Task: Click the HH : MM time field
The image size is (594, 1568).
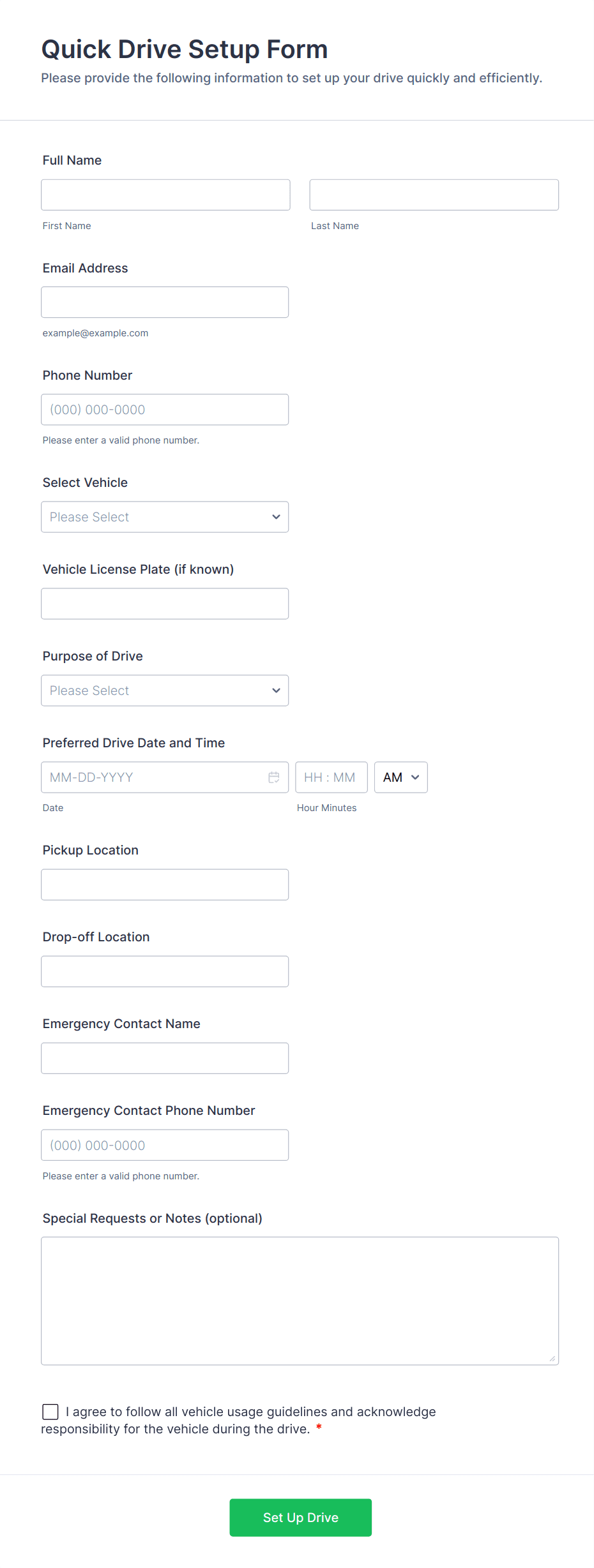Action: click(x=331, y=777)
